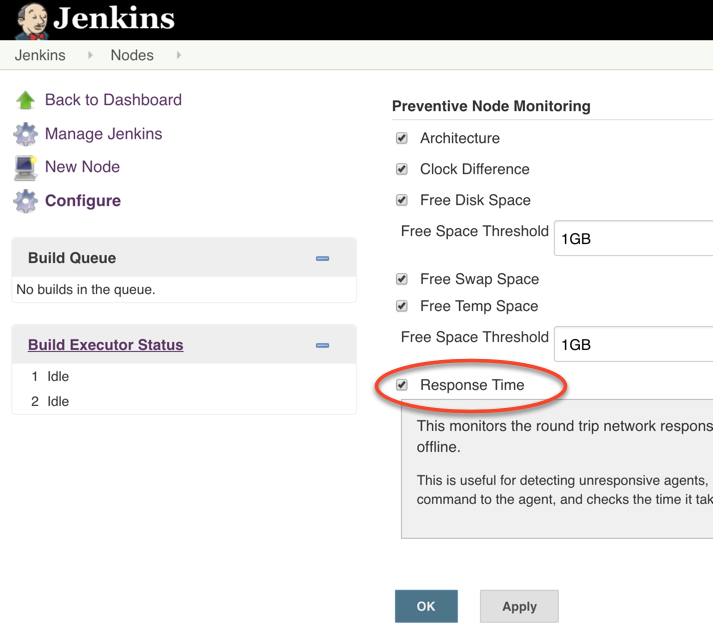Open New Node link
This screenshot has height=637, width=713.
click(x=82, y=167)
